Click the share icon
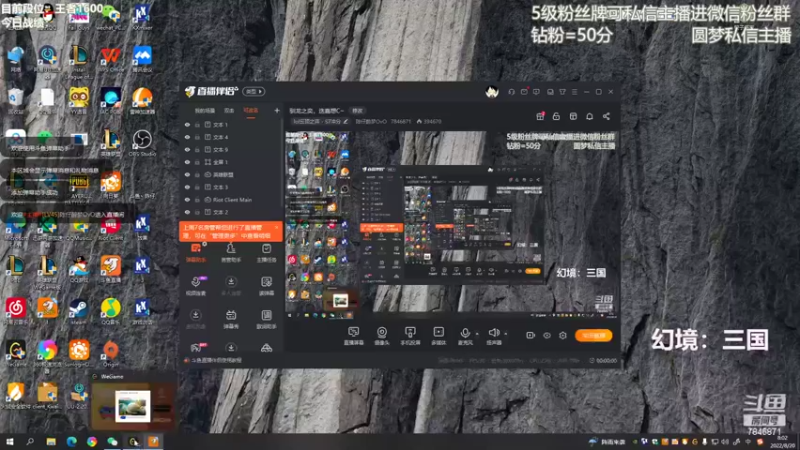This screenshot has width=800, height=450. (606, 116)
